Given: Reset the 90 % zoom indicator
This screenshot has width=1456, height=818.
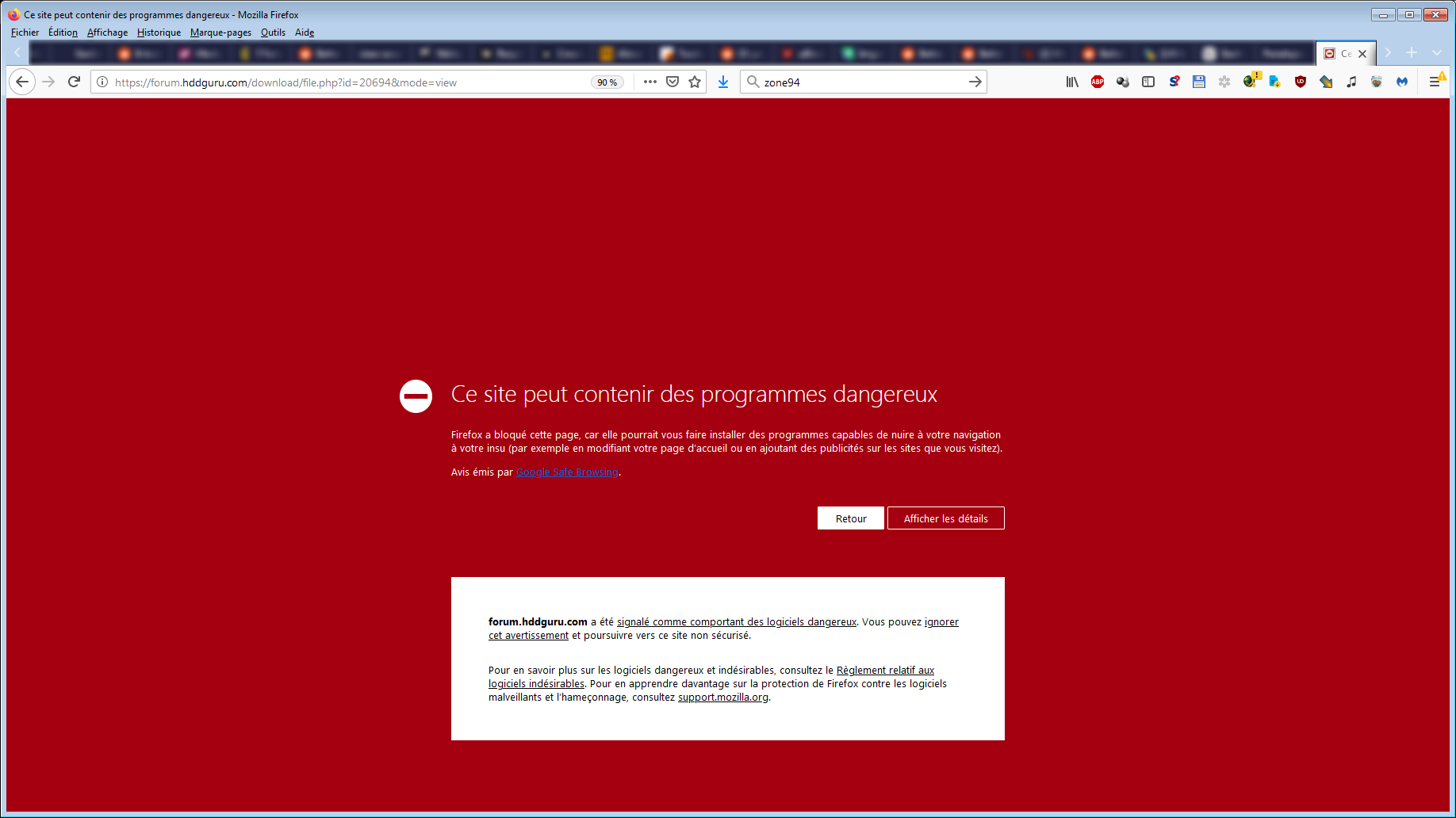Looking at the screenshot, I should pos(607,82).
